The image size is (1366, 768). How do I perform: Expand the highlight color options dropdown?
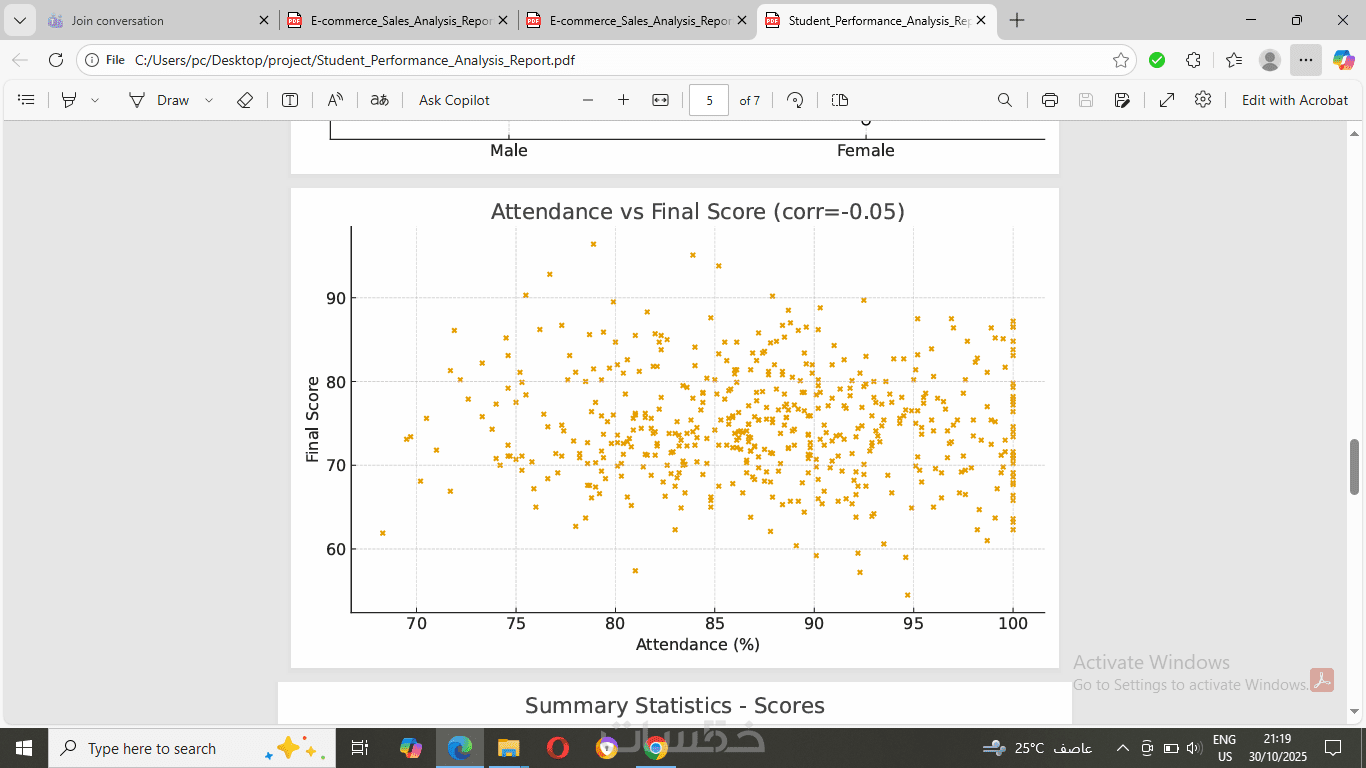click(95, 100)
